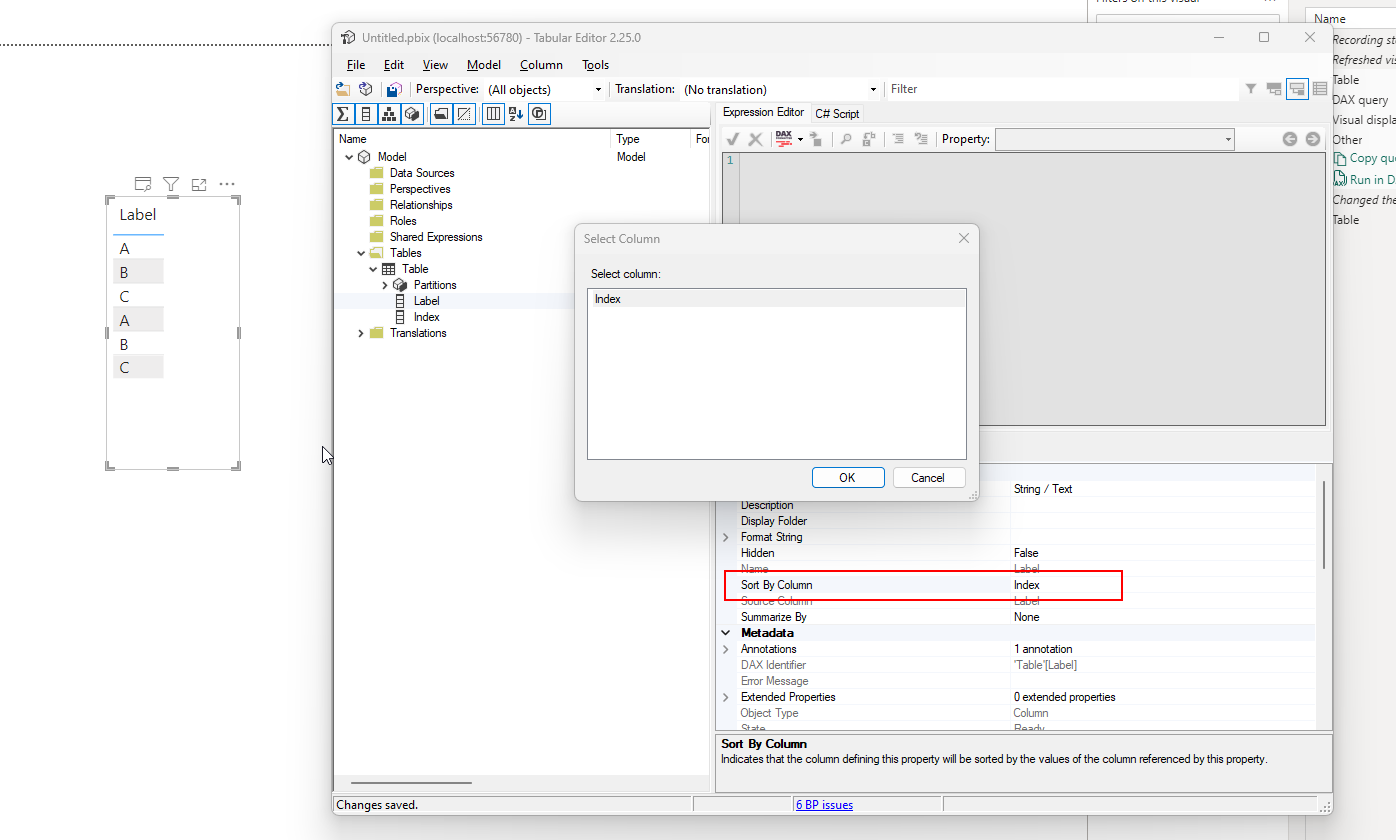Click the horizontal scrollbar under the model tree

click(x=411, y=783)
